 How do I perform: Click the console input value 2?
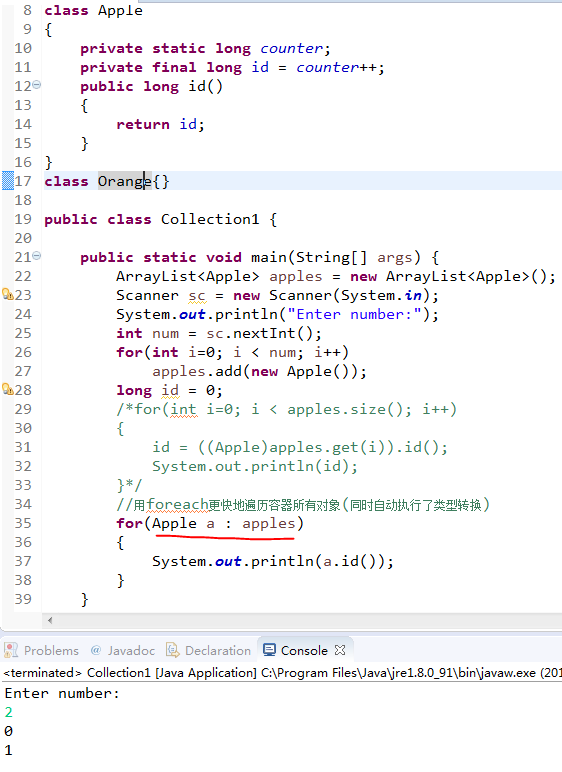8,712
